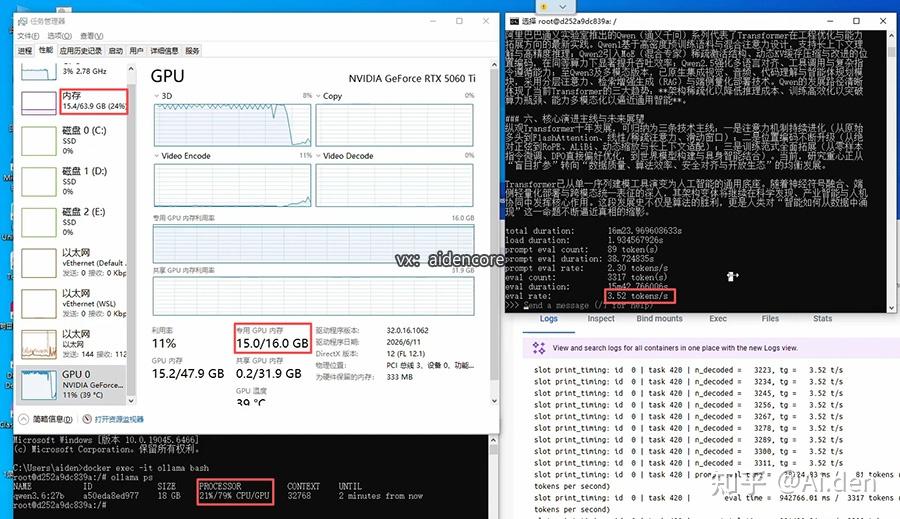Click scroll-down arrow of the performance sidebar list
900x519 pixels.
(131, 400)
